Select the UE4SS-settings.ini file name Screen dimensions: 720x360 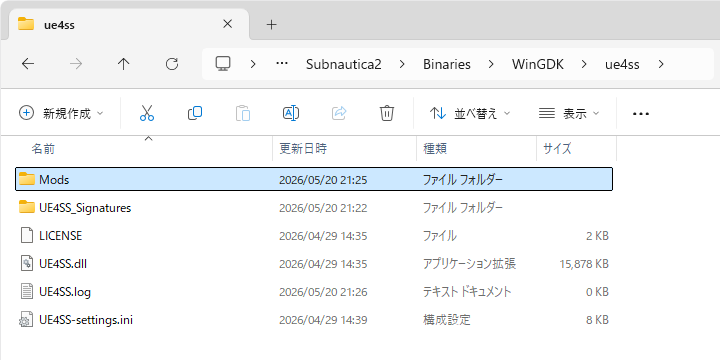tap(86, 320)
